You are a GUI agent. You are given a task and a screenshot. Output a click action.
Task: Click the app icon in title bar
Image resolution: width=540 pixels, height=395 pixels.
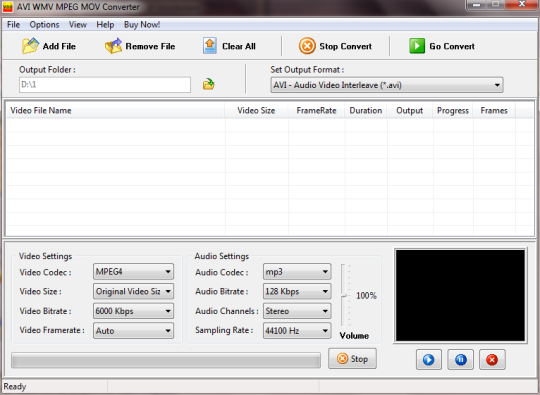point(8,7)
